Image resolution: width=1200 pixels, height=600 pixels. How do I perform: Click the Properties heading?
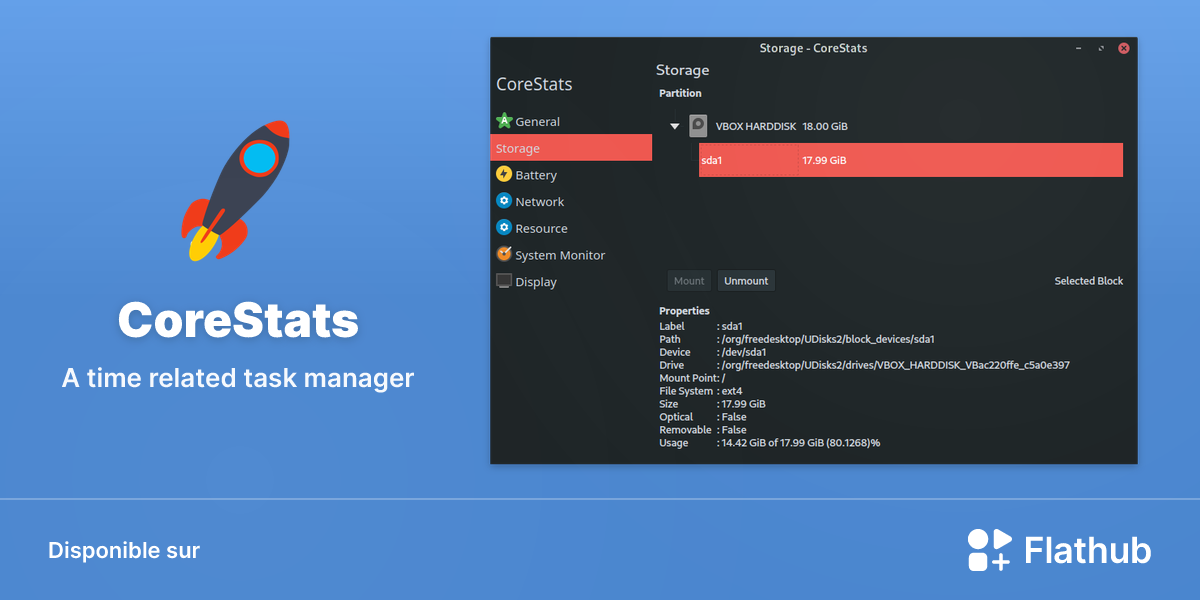pyautogui.click(x=684, y=311)
